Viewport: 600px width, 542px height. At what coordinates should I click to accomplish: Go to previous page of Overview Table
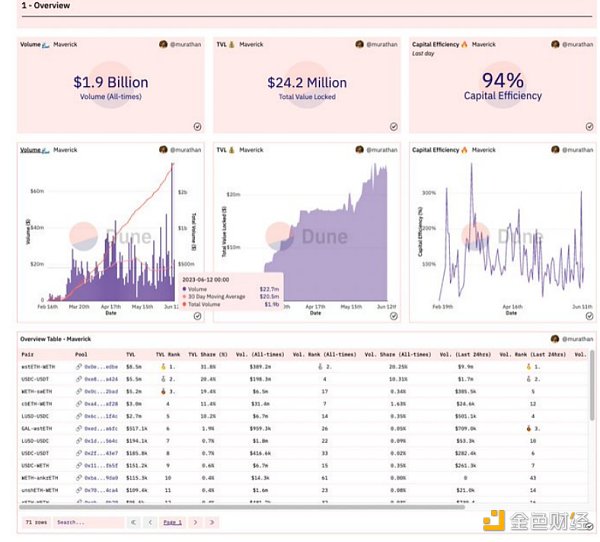[x=148, y=522]
